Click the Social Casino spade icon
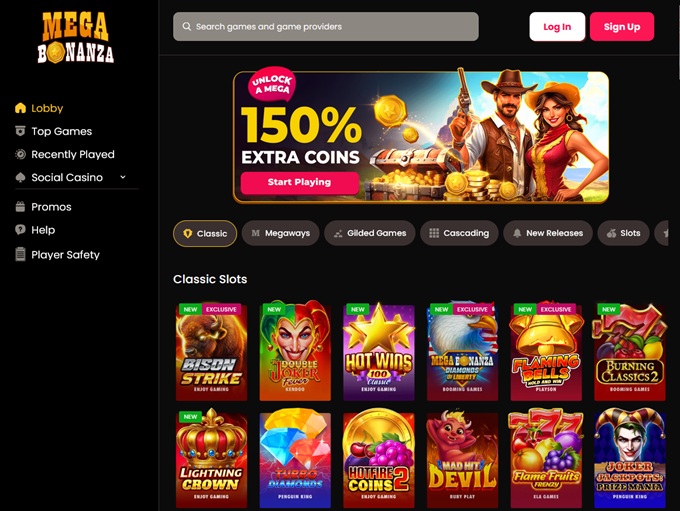The image size is (680, 511). tap(20, 177)
